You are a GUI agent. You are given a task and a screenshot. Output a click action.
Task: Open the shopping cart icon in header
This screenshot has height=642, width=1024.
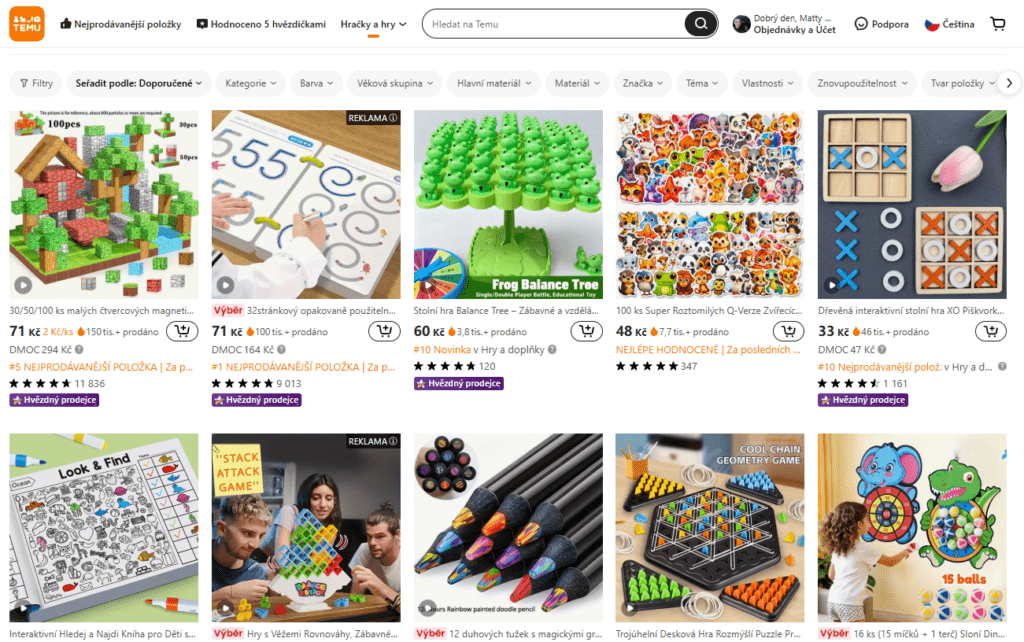998,24
